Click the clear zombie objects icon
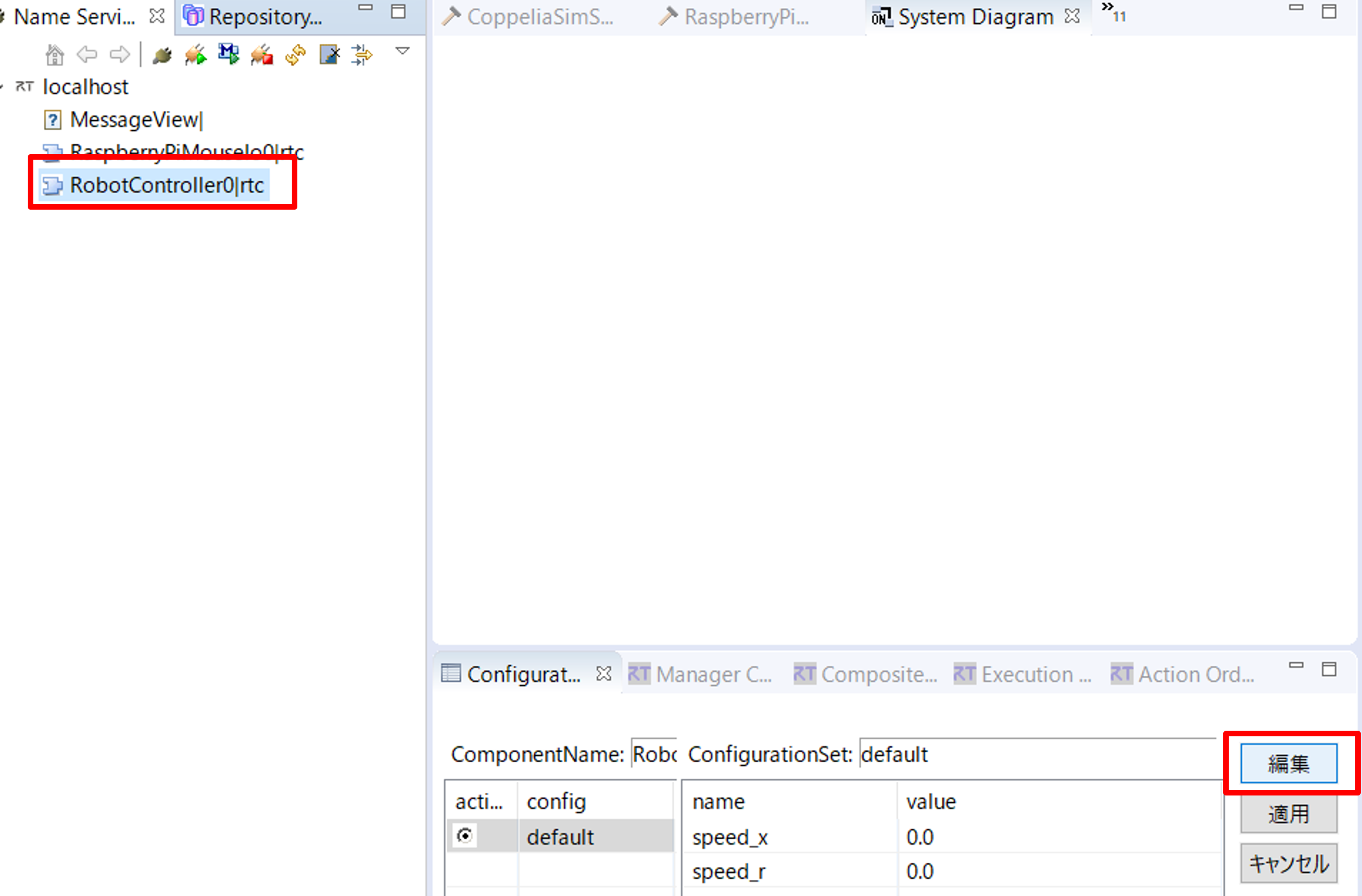 coord(329,55)
